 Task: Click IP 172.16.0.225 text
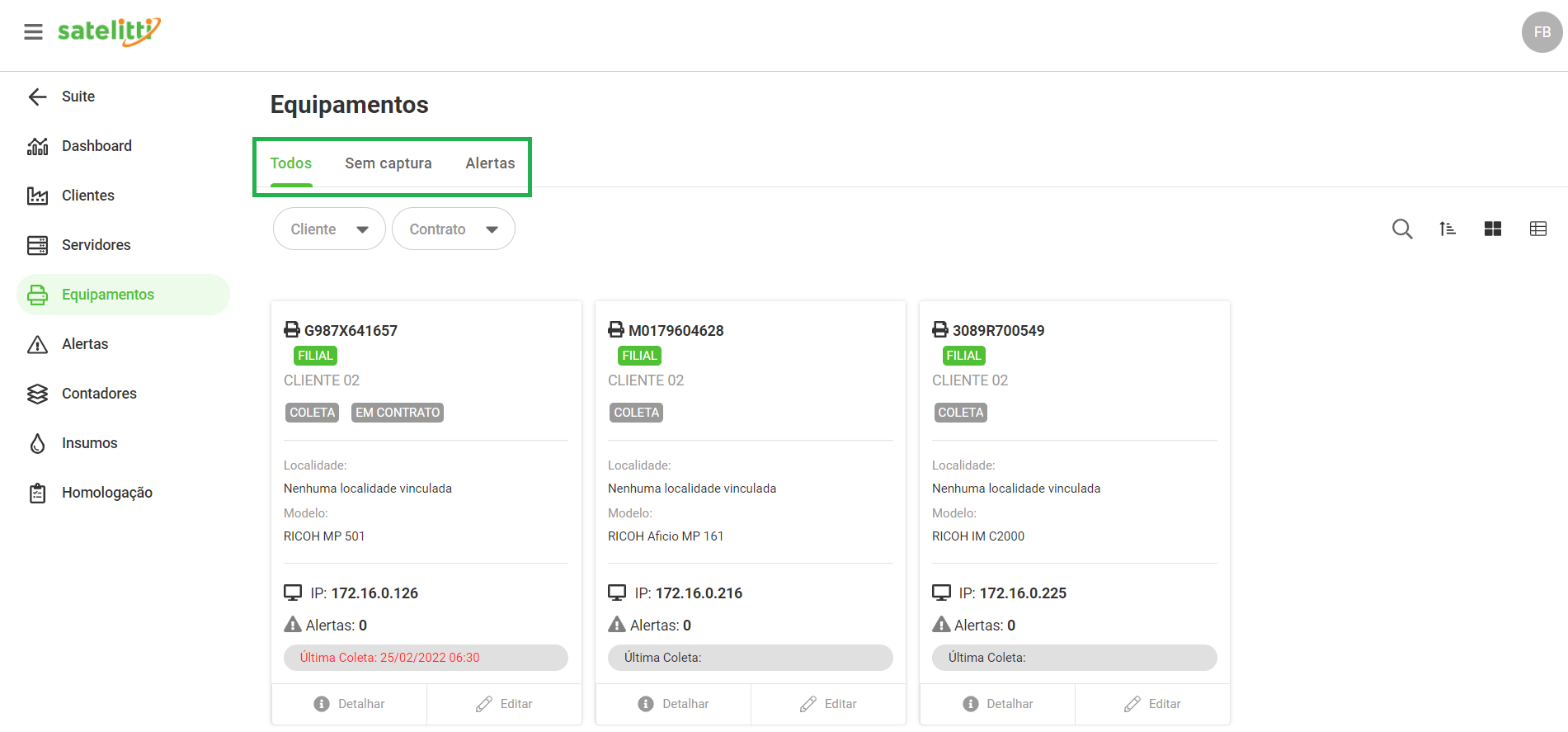click(x=1012, y=593)
